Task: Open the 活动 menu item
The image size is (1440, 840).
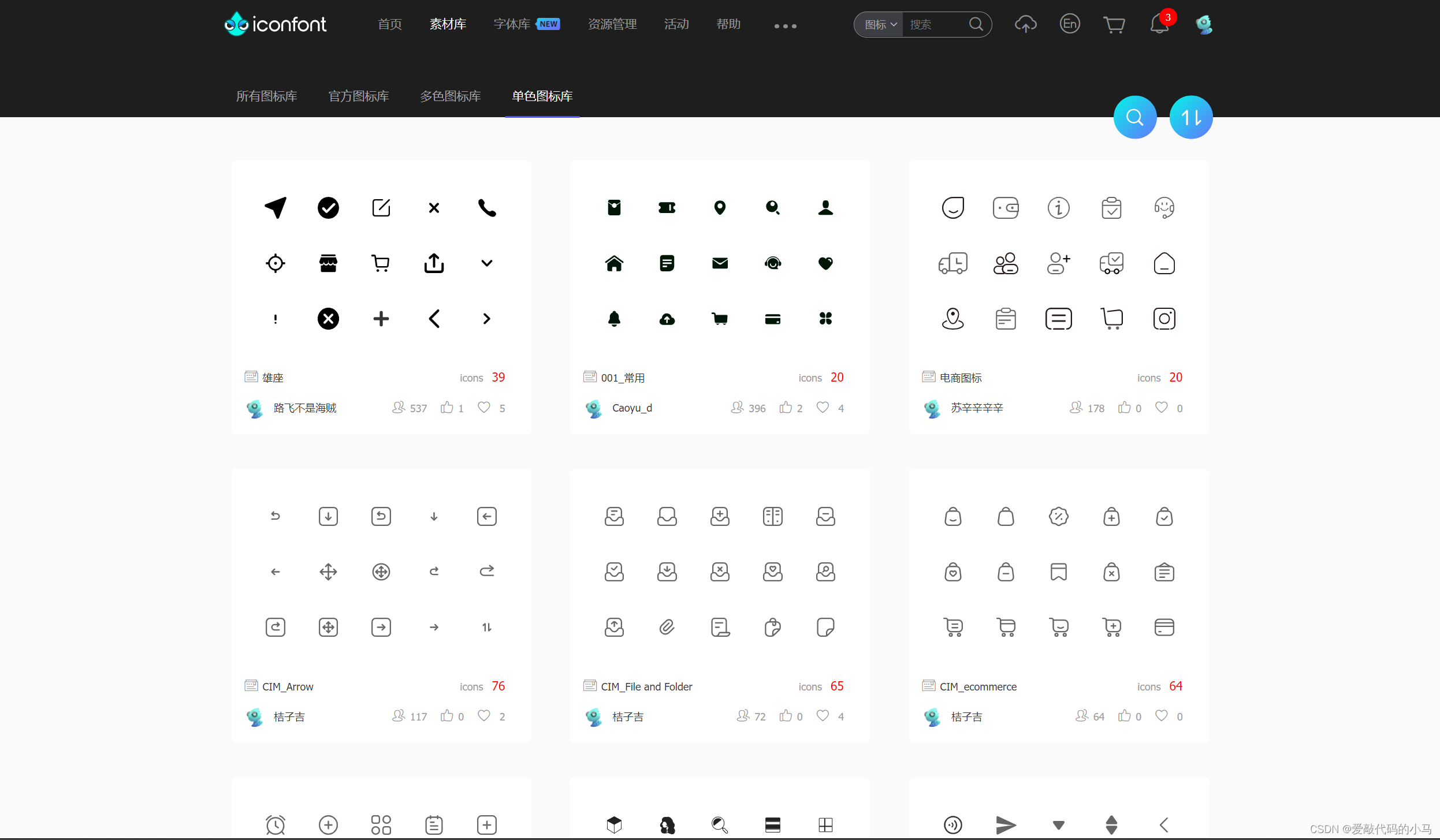Action: point(676,24)
